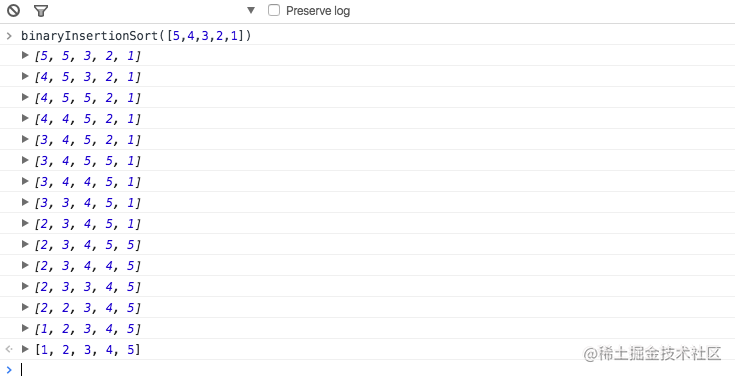Viewport: 735px width, 376px height.
Task: Expand the [2, 3, 4, 5, 1] log entry
Action: point(25,223)
